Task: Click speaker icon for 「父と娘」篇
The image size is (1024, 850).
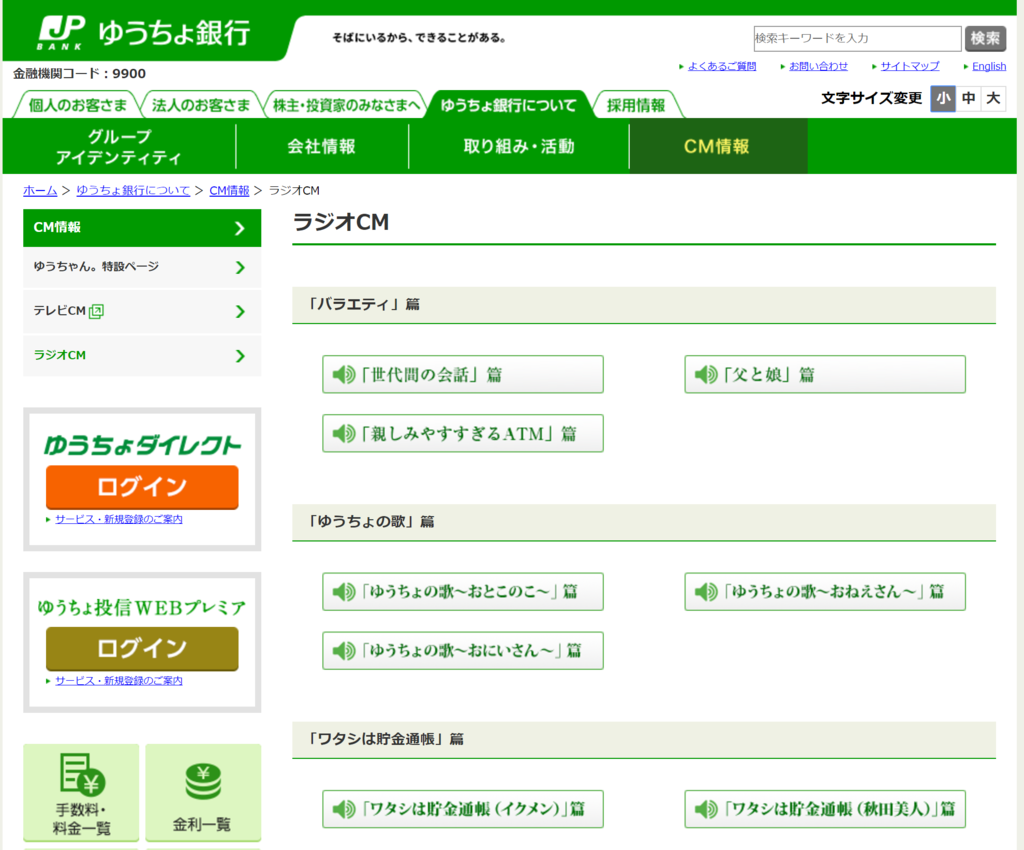Action: [706, 375]
